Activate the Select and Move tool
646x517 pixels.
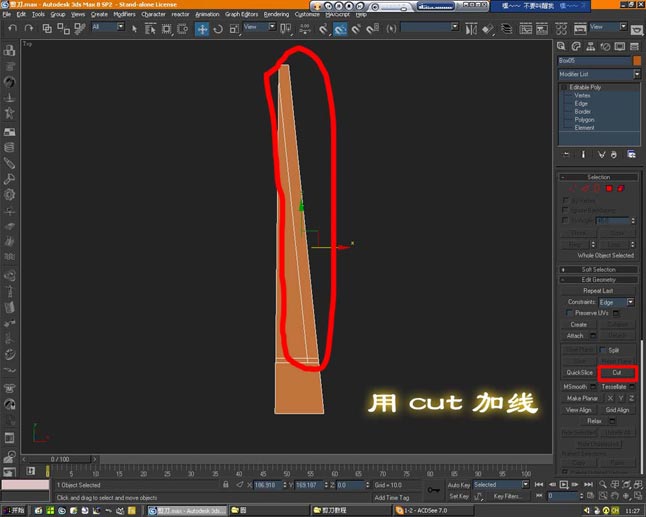point(201,29)
